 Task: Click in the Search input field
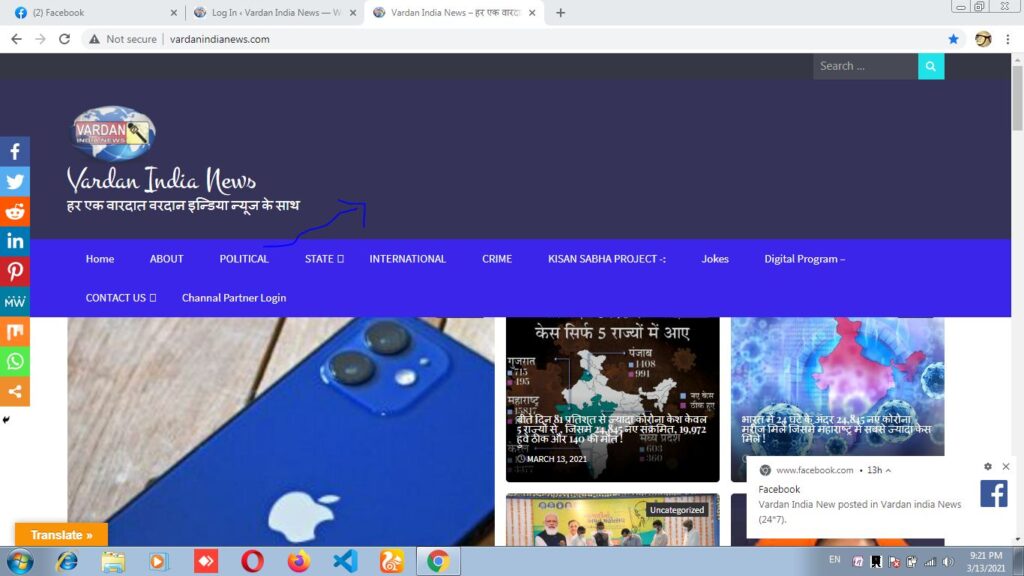coord(865,66)
